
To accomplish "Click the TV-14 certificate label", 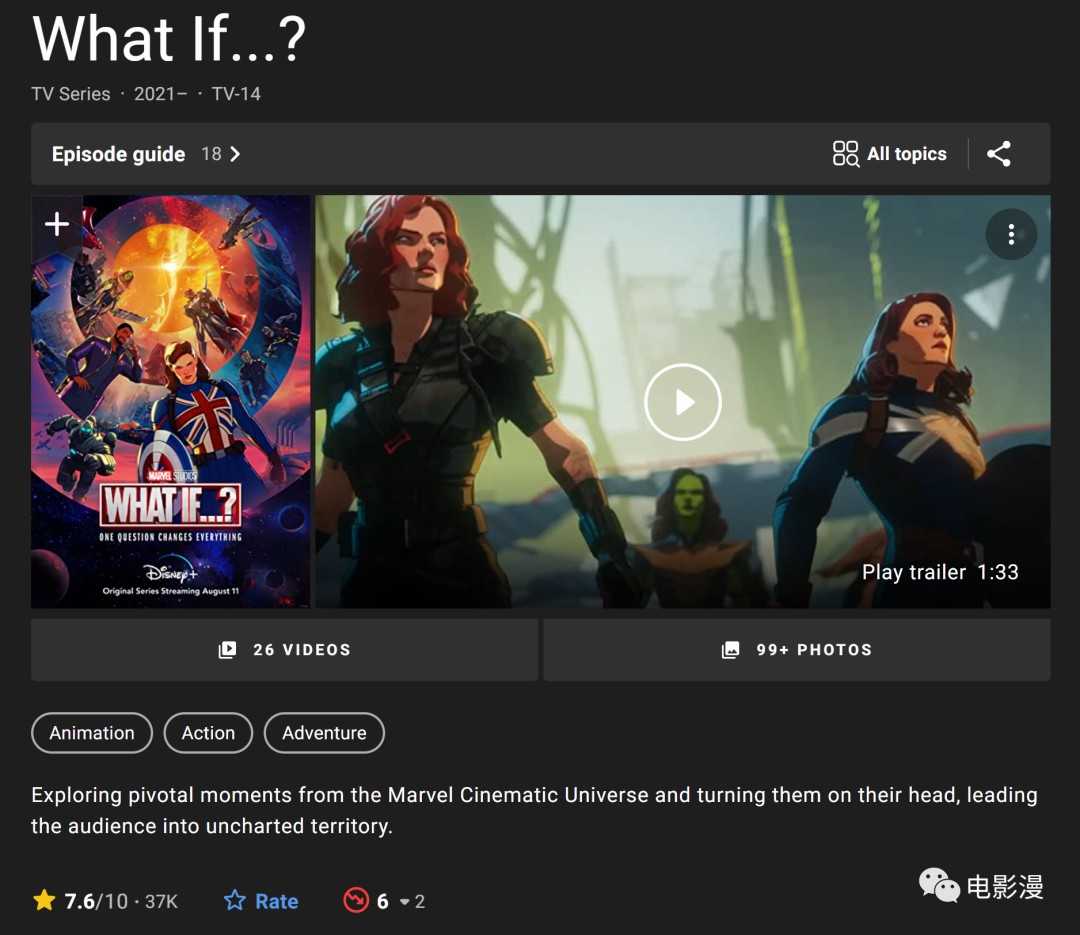I will point(236,94).
